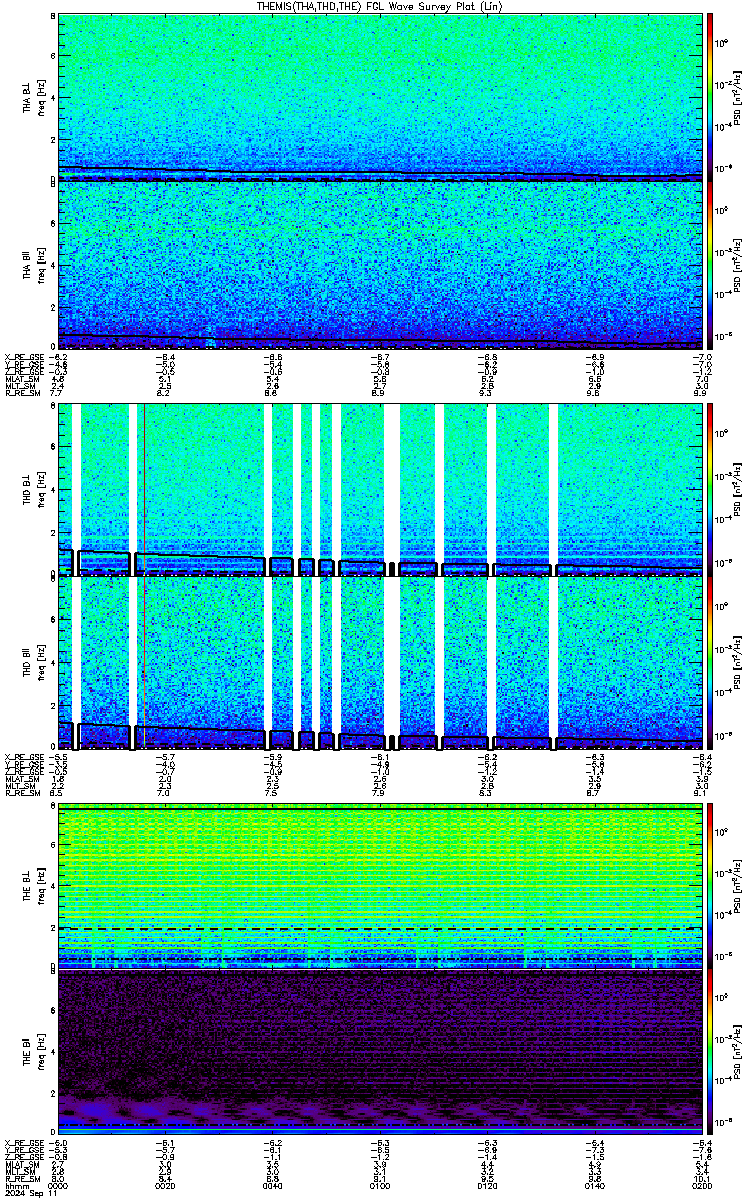Click the red vertical line in THD B-perpendicular panel
The image size is (750, 1200).
pyautogui.click(x=145, y=488)
